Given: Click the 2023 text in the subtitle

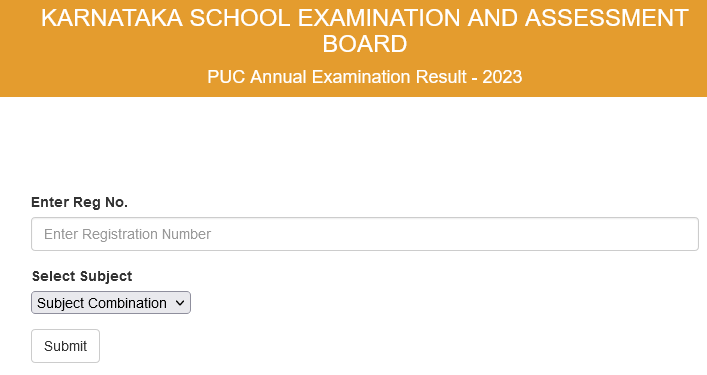Looking at the screenshot, I should pos(502,77).
